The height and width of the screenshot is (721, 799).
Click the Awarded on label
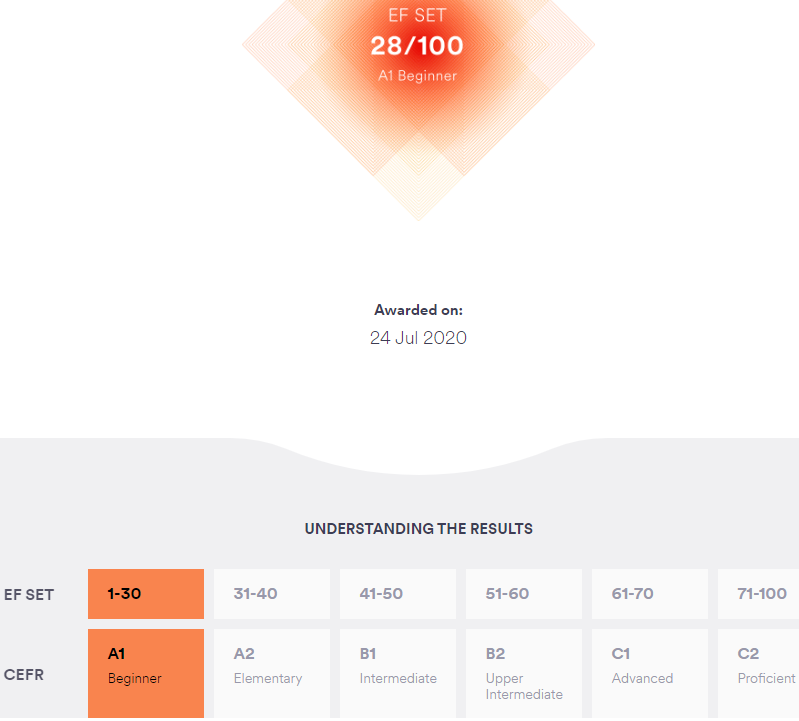coord(418,310)
